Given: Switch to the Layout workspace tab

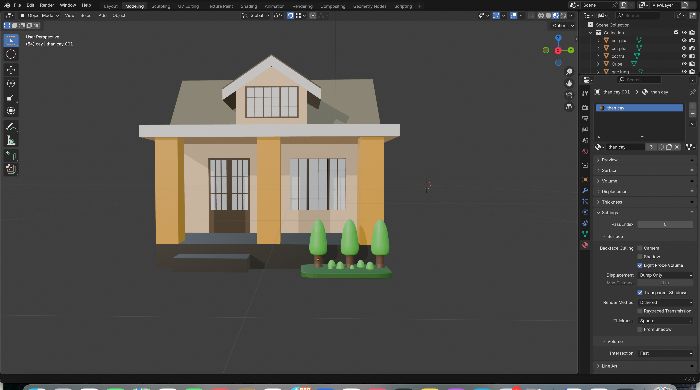Looking at the screenshot, I should (110, 6).
